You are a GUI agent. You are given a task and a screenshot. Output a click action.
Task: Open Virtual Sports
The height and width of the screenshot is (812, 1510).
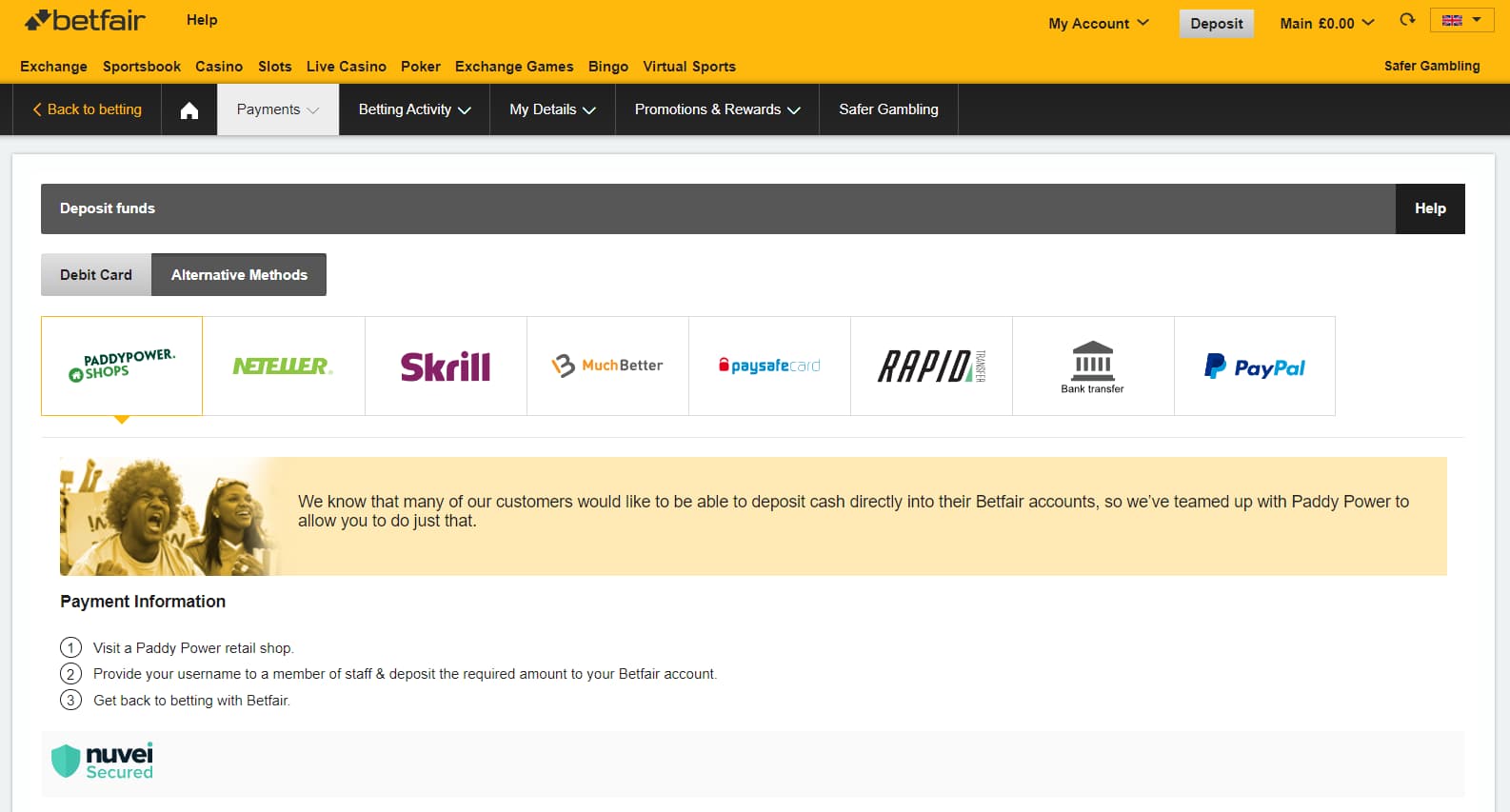click(x=689, y=67)
